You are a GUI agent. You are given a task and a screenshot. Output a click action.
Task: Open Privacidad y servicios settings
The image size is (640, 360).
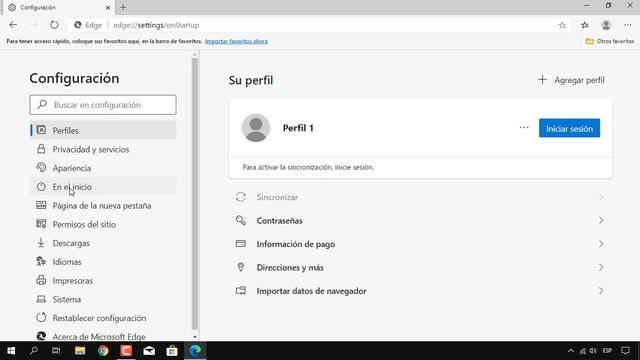[x=103, y=149]
